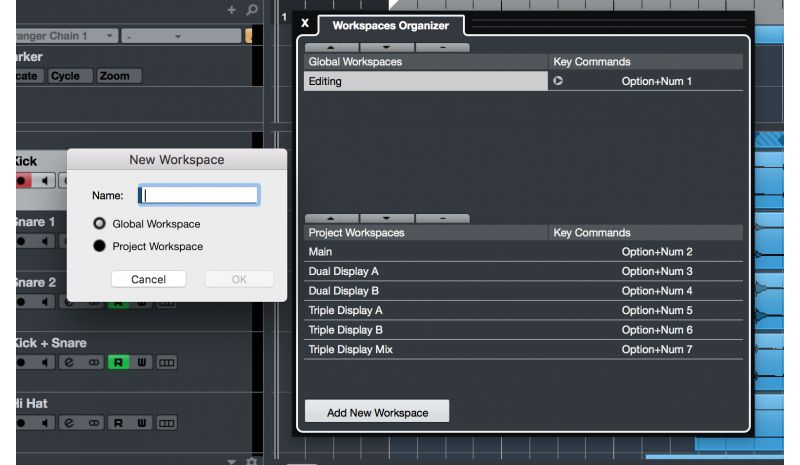This screenshot has height=465, width=800.
Task: Click OK in New Workspace dialog
Action: click(239, 279)
